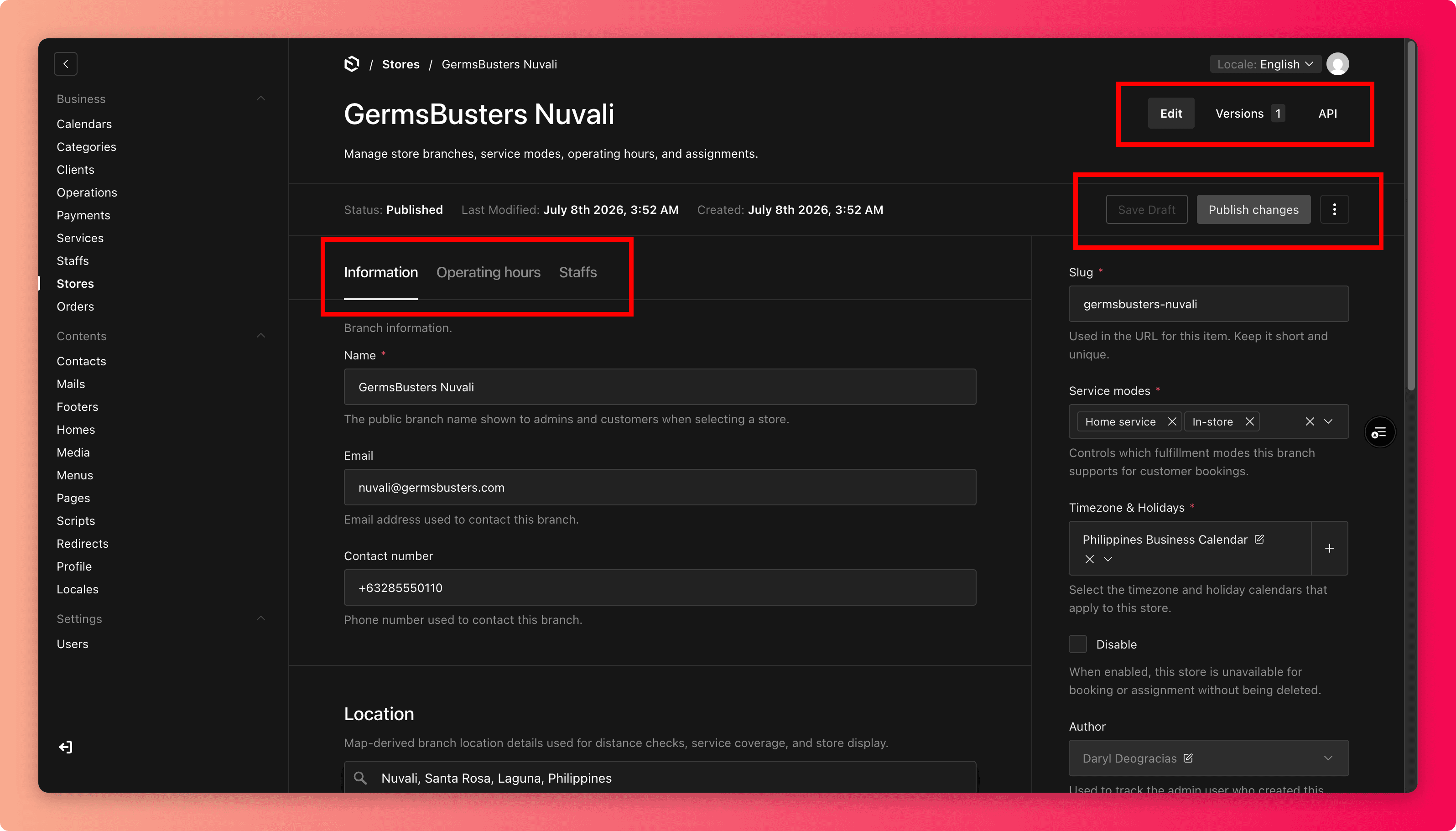Click the Name input field
Image resolution: width=1456 pixels, height=831 pixels.
(659, 387)
